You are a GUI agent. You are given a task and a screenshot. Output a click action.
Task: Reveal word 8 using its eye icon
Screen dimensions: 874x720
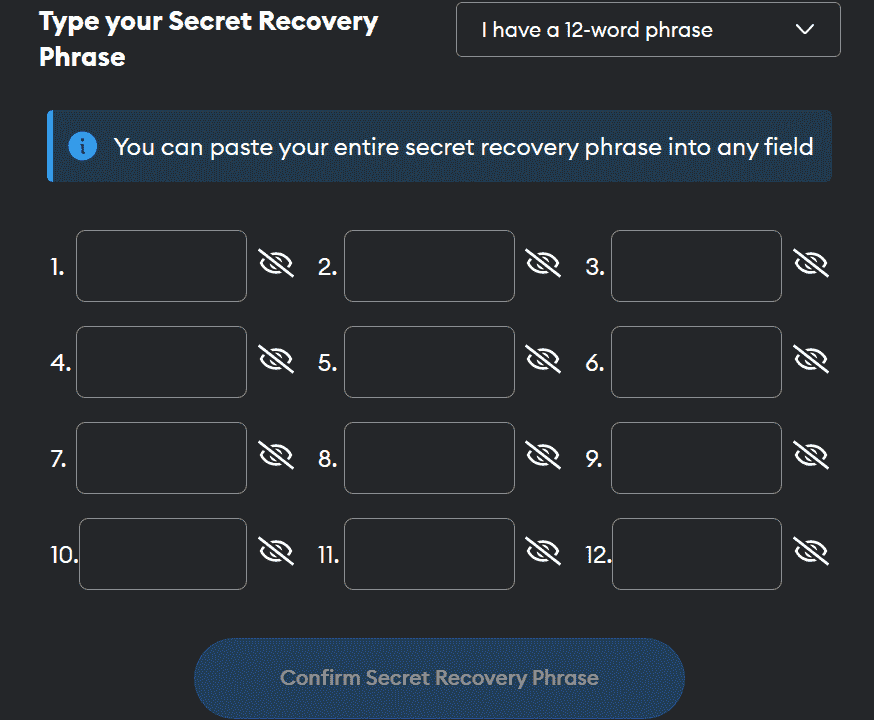(543, 456)
